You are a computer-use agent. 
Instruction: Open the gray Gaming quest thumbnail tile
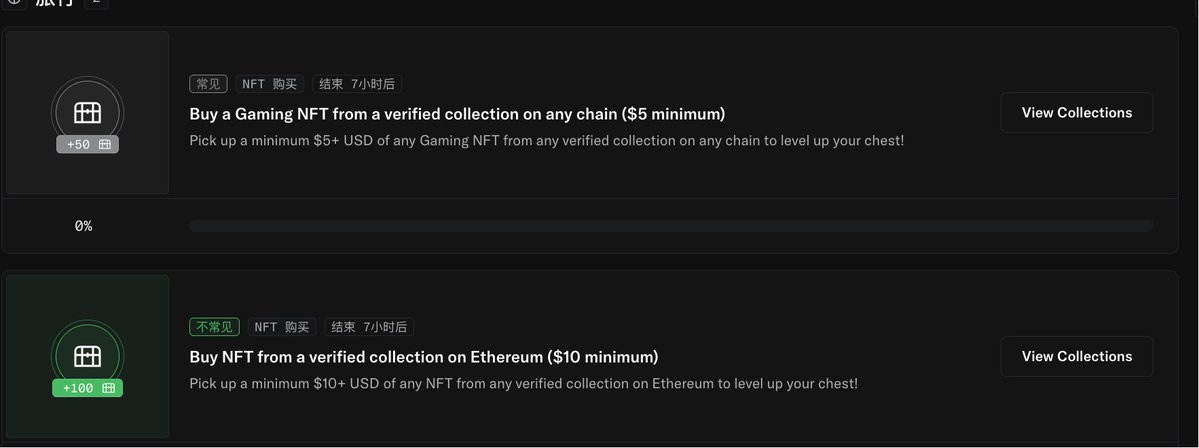(x=87, y=112)
